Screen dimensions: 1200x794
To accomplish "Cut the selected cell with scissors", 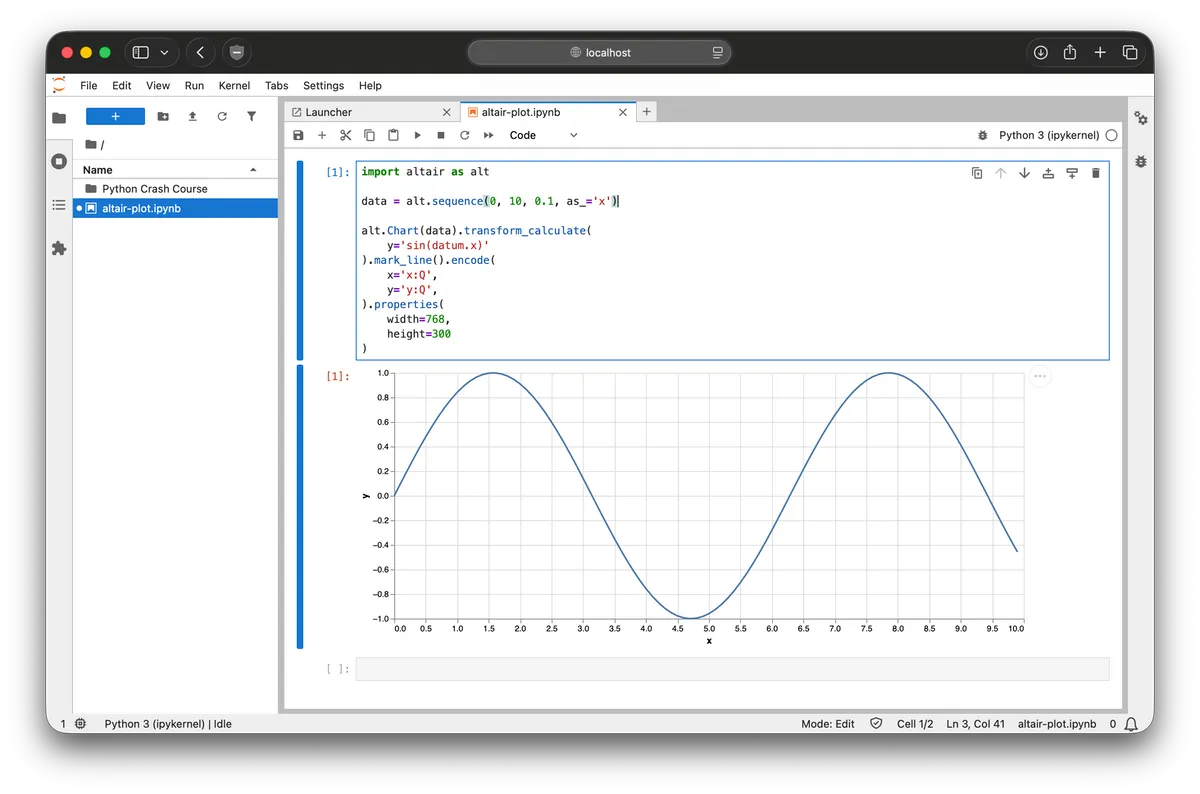I will coord(346,135).
